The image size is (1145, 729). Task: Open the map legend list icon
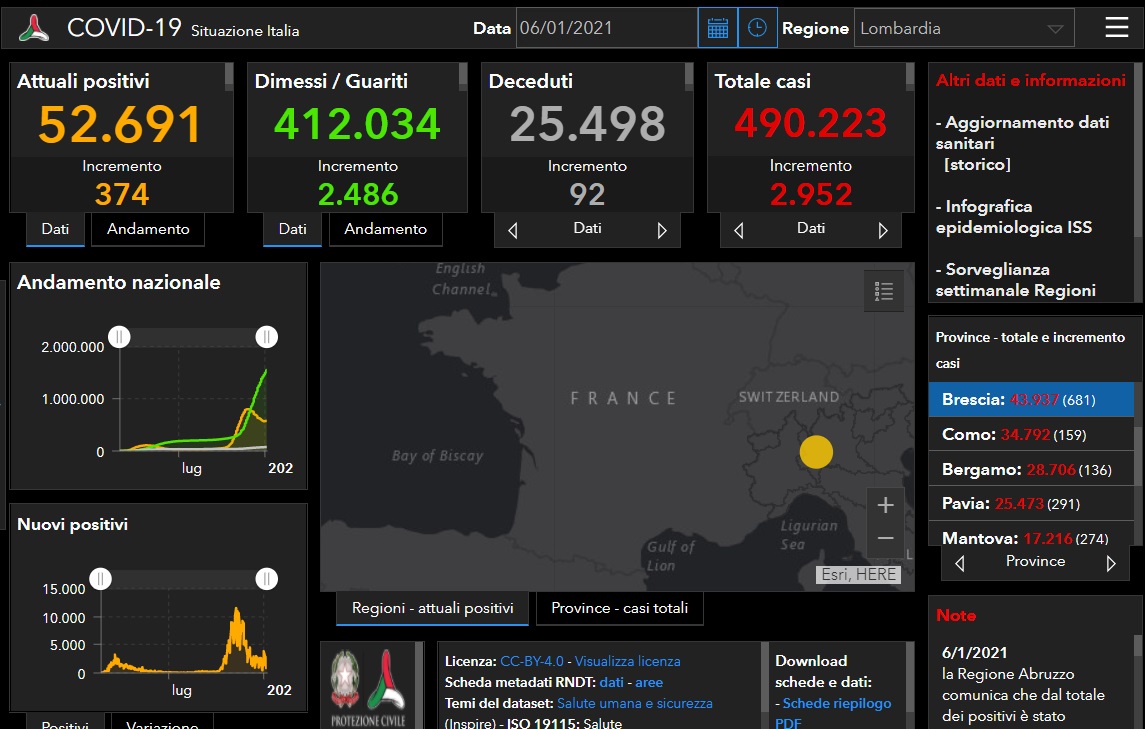(x=883, y=292)
